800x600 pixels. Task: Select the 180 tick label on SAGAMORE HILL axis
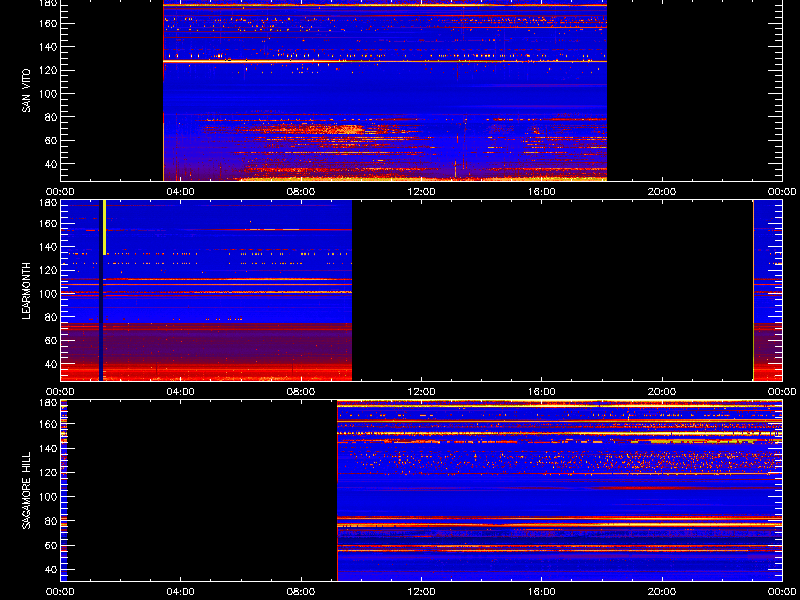pos(49,403)
